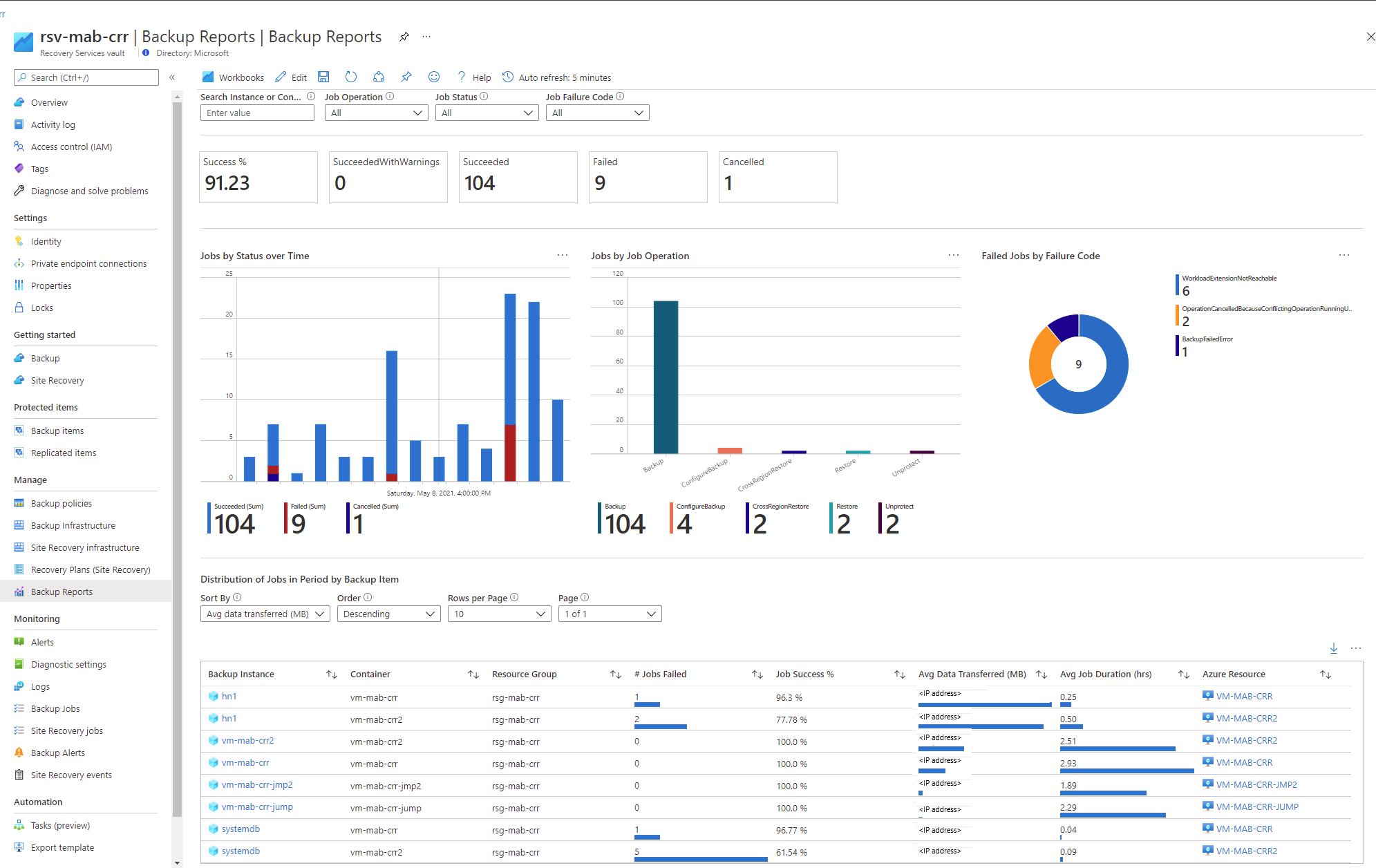Select Rows per Page dropdown control
The image size is (1376, 868).
coord(496,612)
